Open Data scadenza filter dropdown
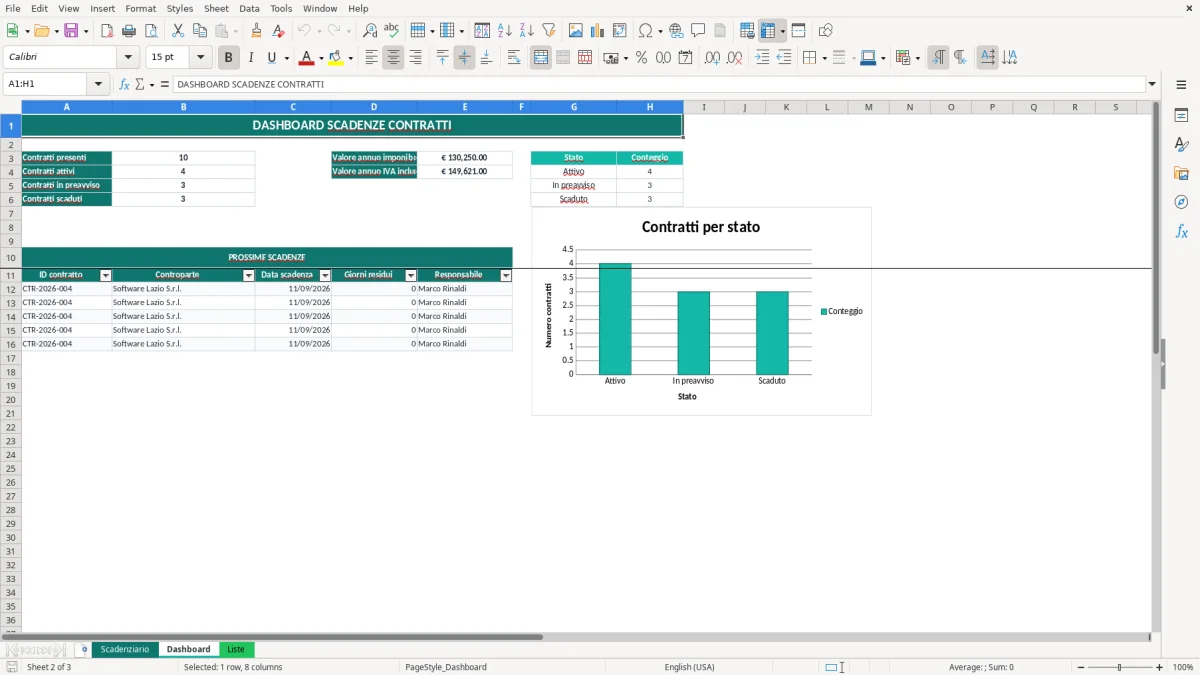1200x675 pixels. click(x=325, y=275)
